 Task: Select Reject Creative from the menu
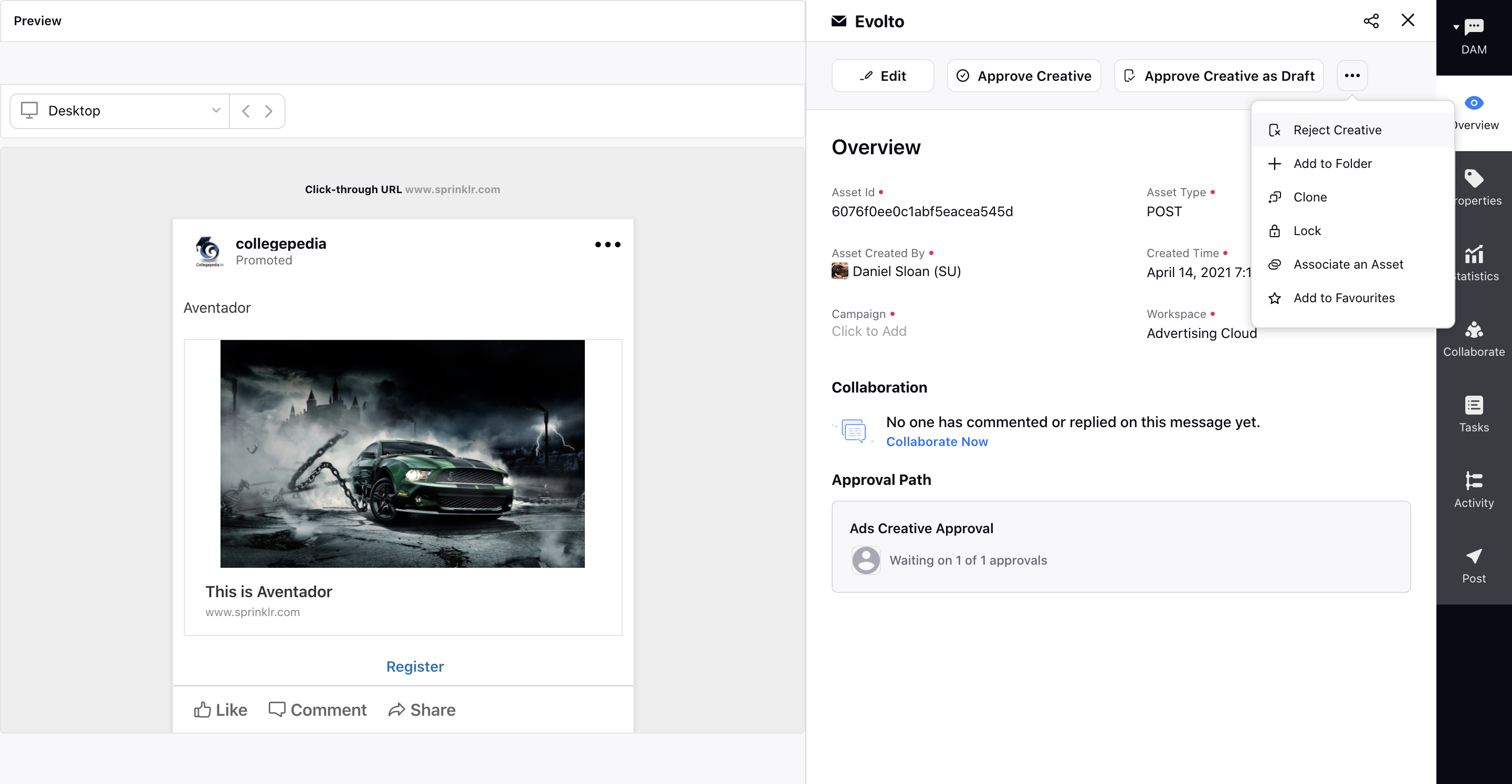coord(1352,130)
